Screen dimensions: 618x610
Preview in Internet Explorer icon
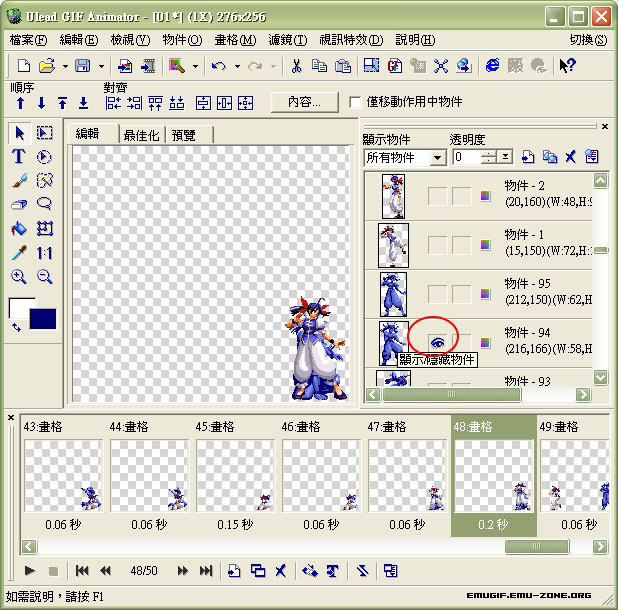(492, 65)
